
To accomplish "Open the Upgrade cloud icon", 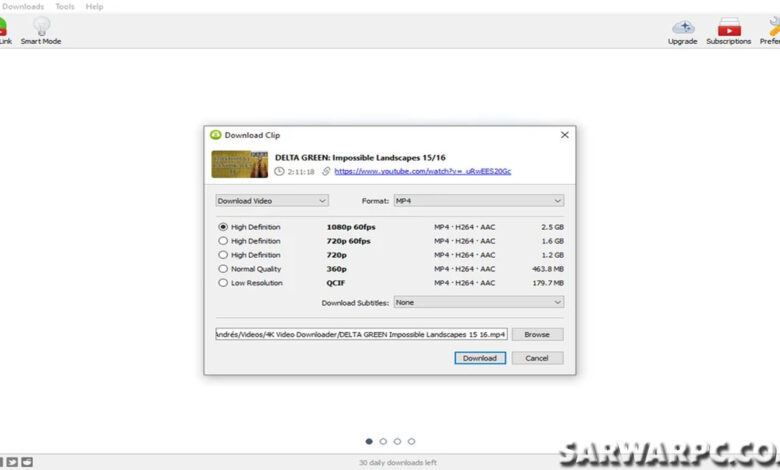I will (x=683, y=27).
